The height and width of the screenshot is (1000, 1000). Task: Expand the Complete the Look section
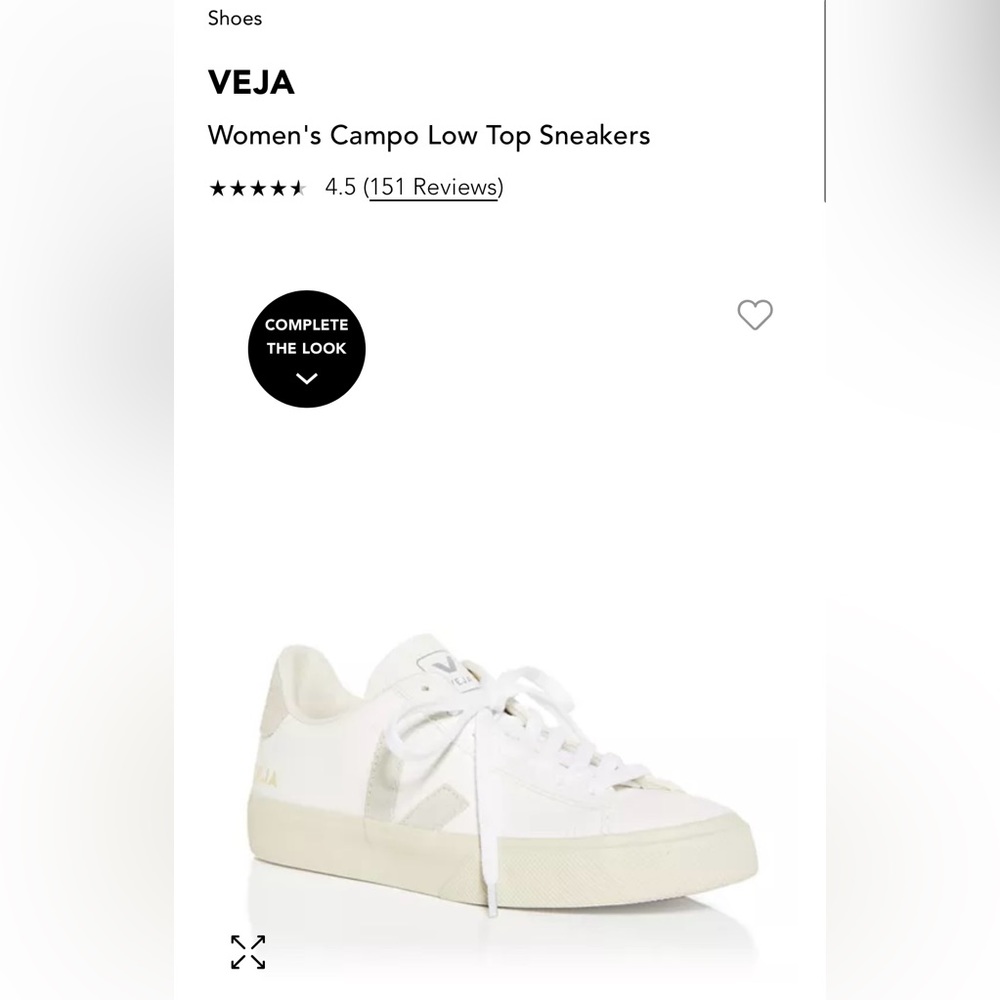tap(306, 348)
